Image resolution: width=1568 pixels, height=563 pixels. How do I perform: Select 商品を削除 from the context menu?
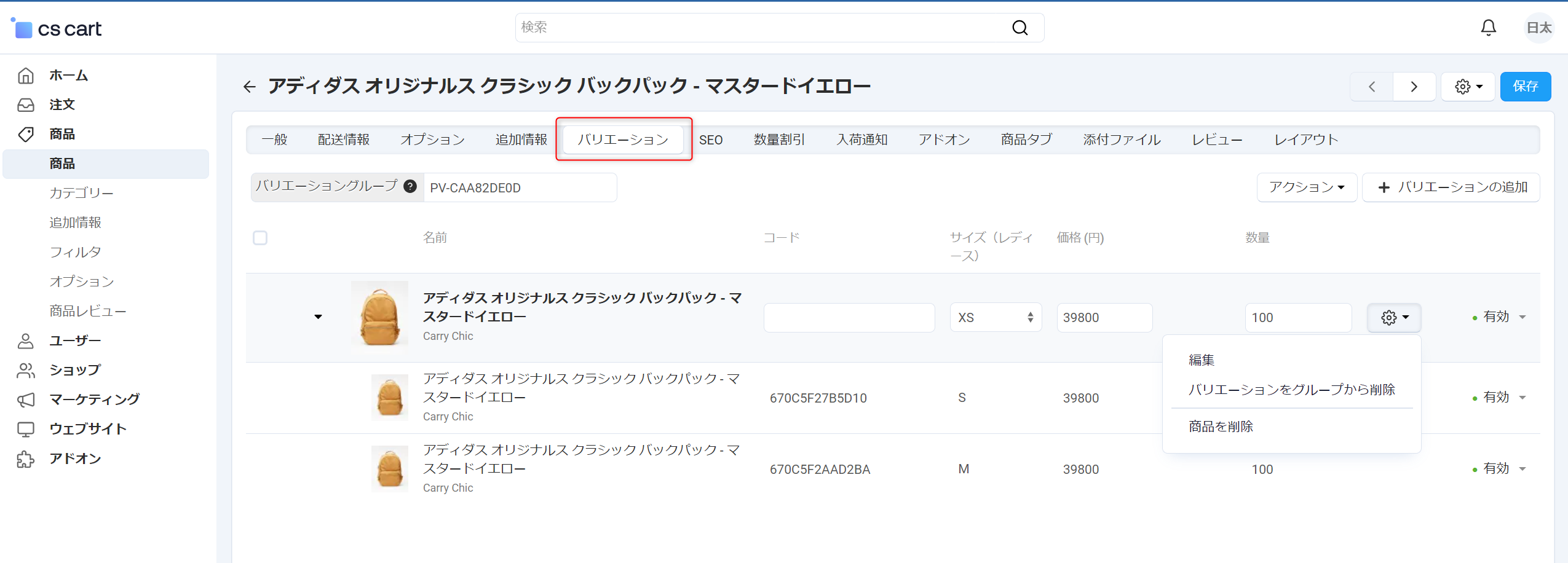1220,427
